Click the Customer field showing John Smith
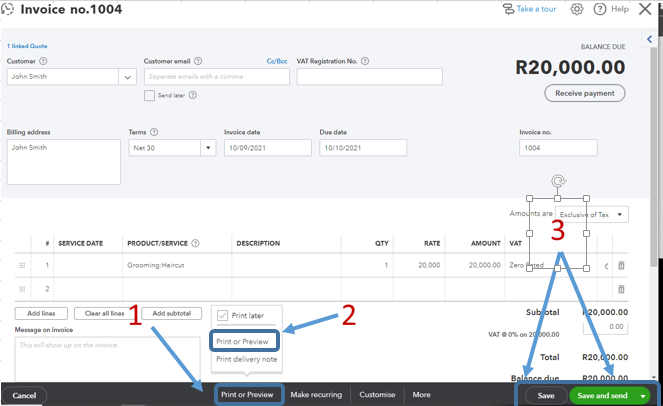The image size is (663, 406). coord(63,77)
